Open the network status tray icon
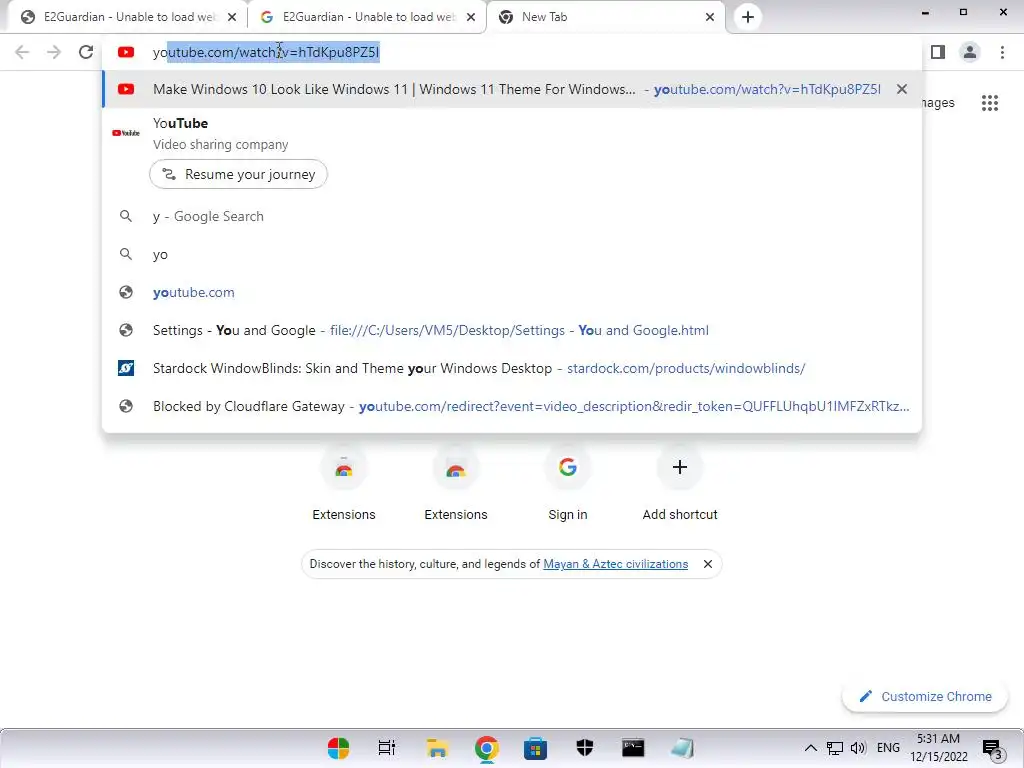This screenshot has width=1024, height=768. [x=835, y=748]
